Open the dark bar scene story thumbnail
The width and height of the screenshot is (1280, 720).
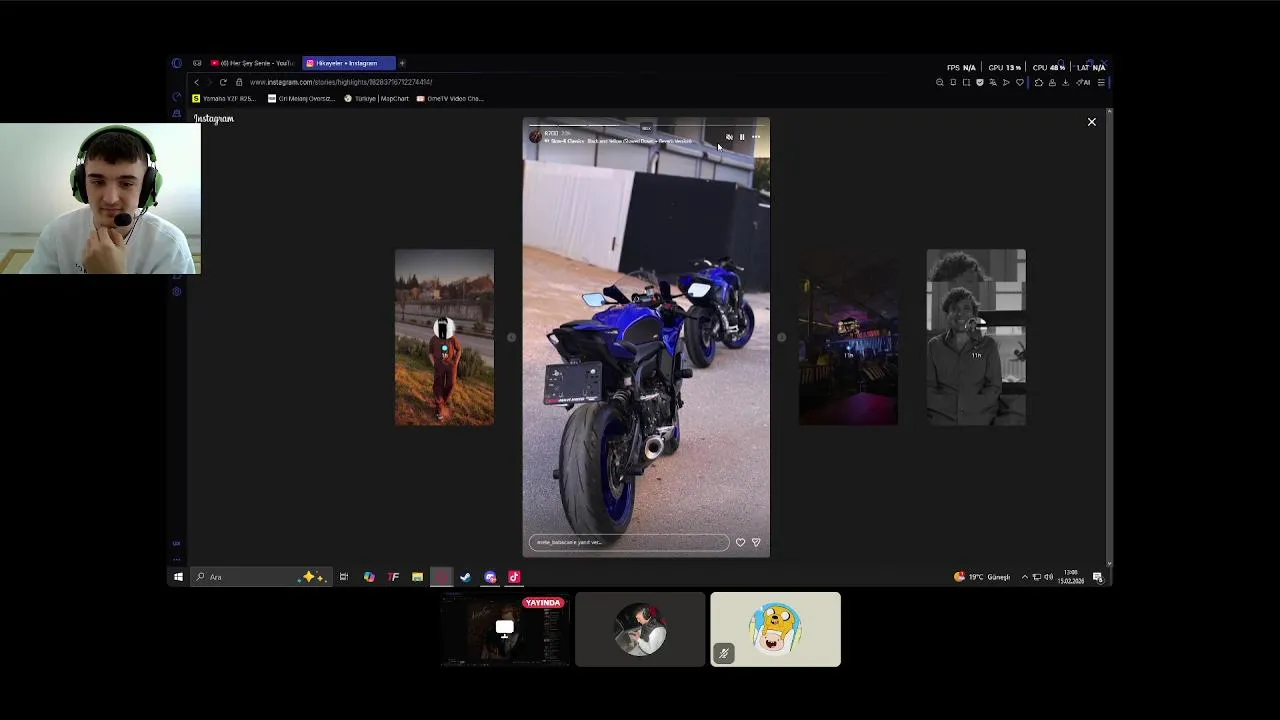(848, 337)
